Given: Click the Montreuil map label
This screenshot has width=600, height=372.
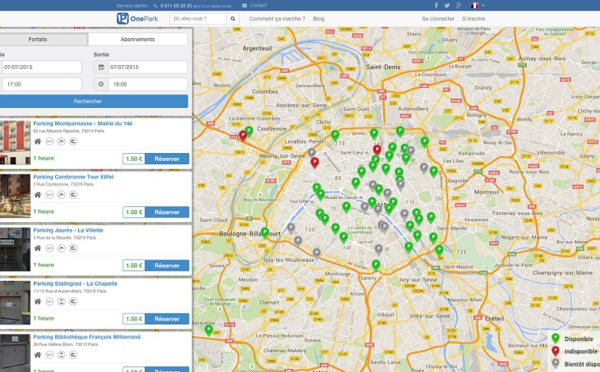Looking at the screenshot, I should click(487, 192).
